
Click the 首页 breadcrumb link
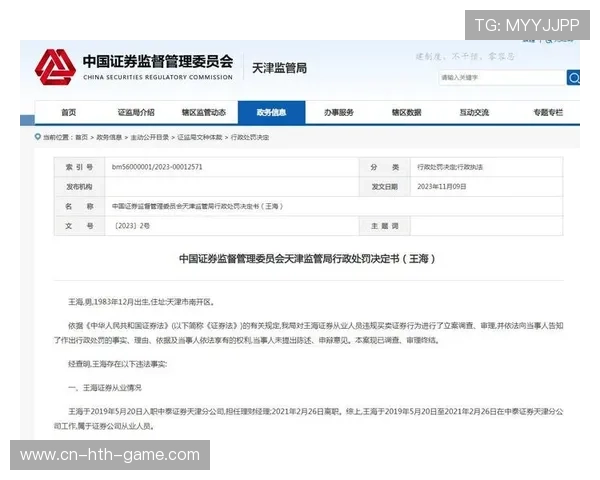(x=82, y=137)
